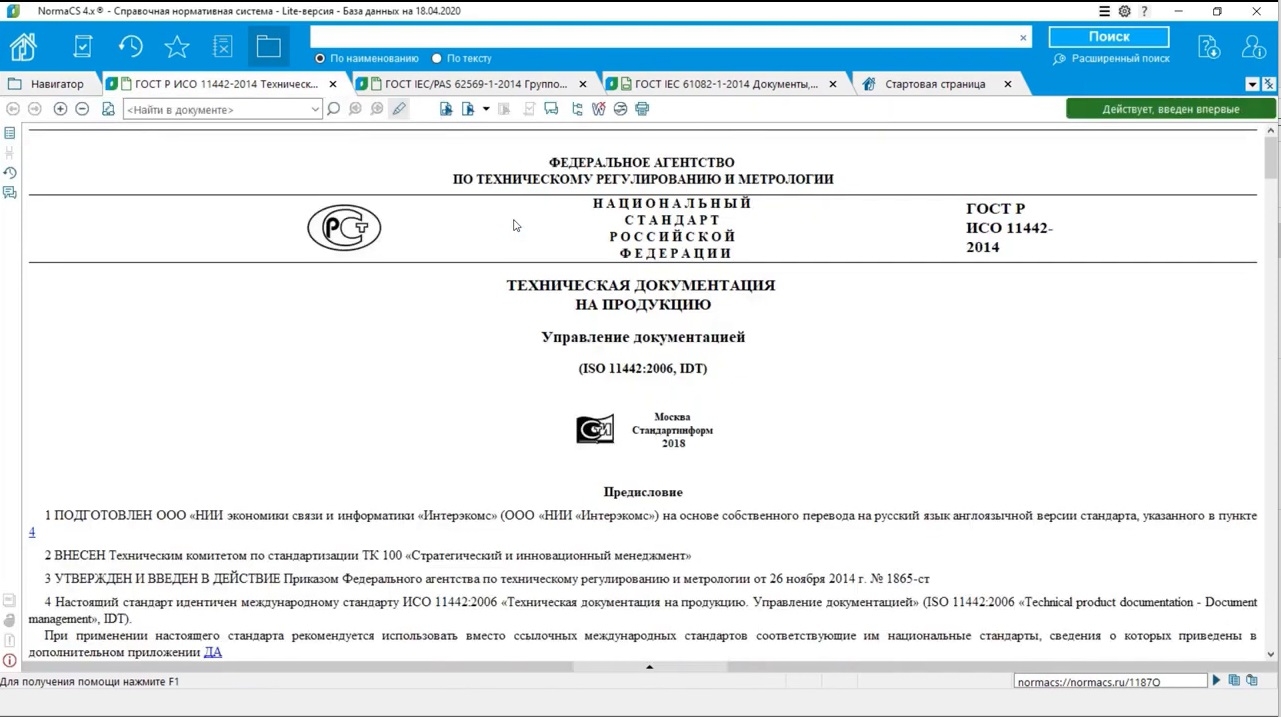Zoom out with the minus icon

82,109
